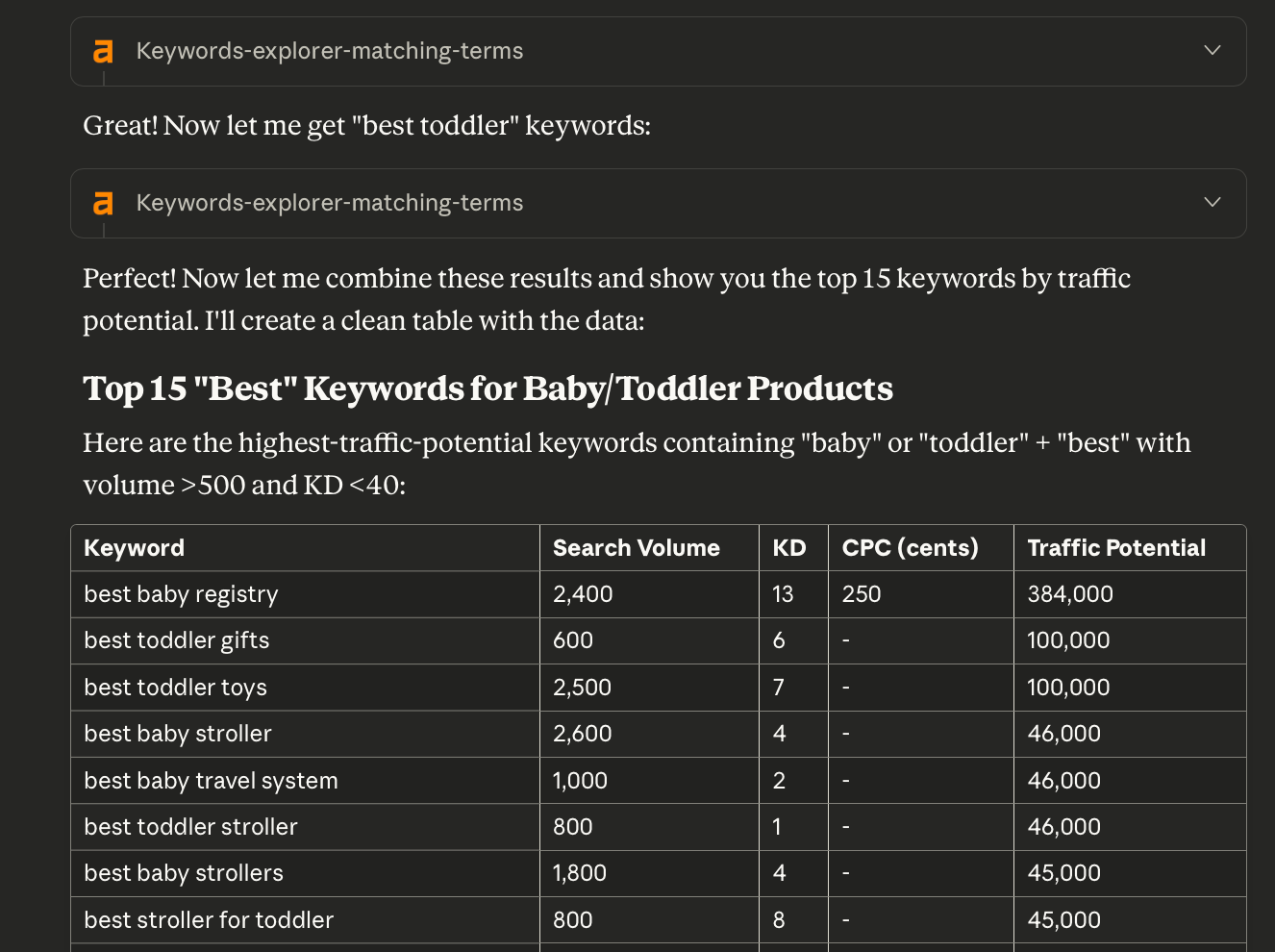Click the Ahrefs icon in the first tool block
The height and width of the screenshot is (952, 1275).
click(x=103, y=51)
